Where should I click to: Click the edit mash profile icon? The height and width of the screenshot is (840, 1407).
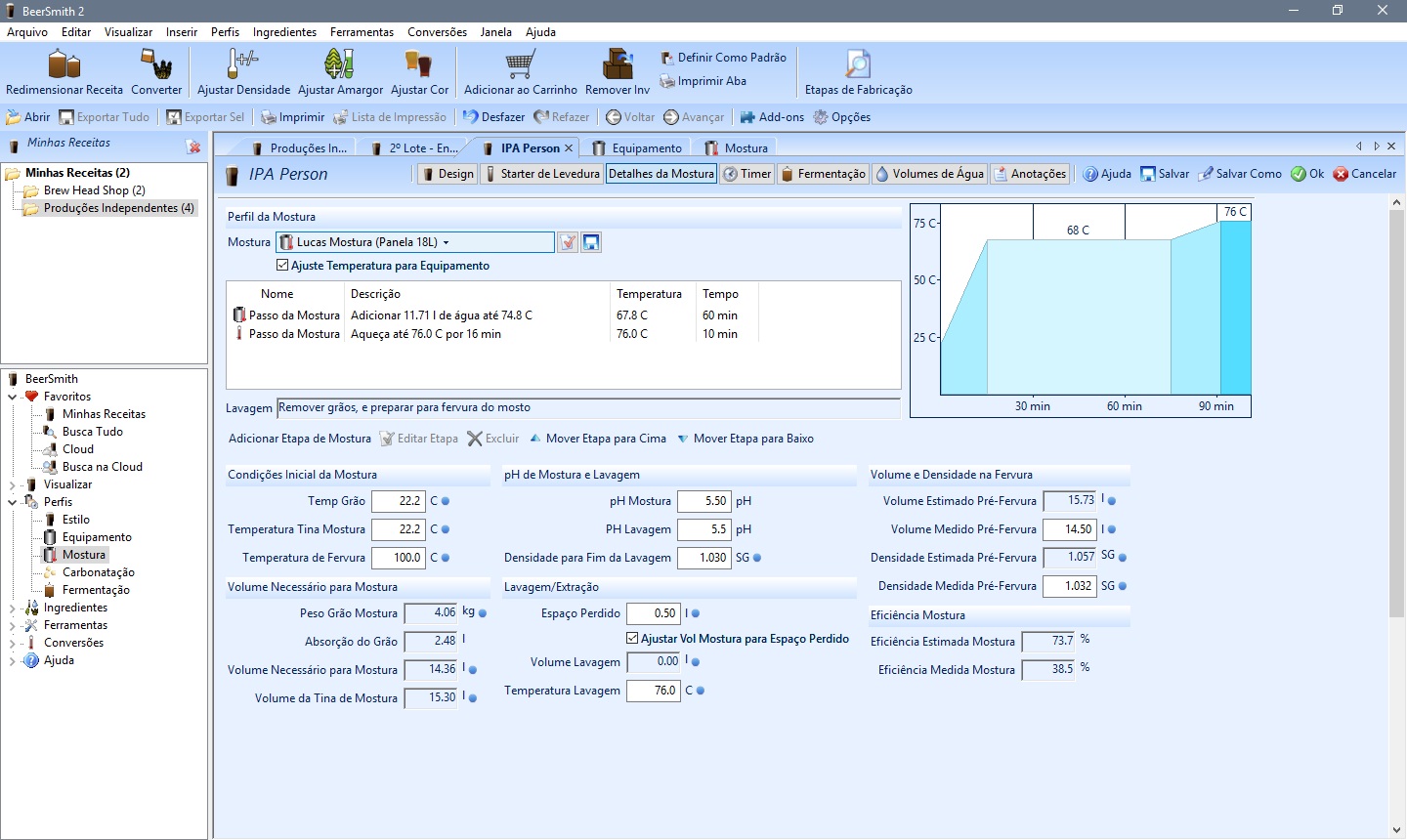tap(568, 242)
